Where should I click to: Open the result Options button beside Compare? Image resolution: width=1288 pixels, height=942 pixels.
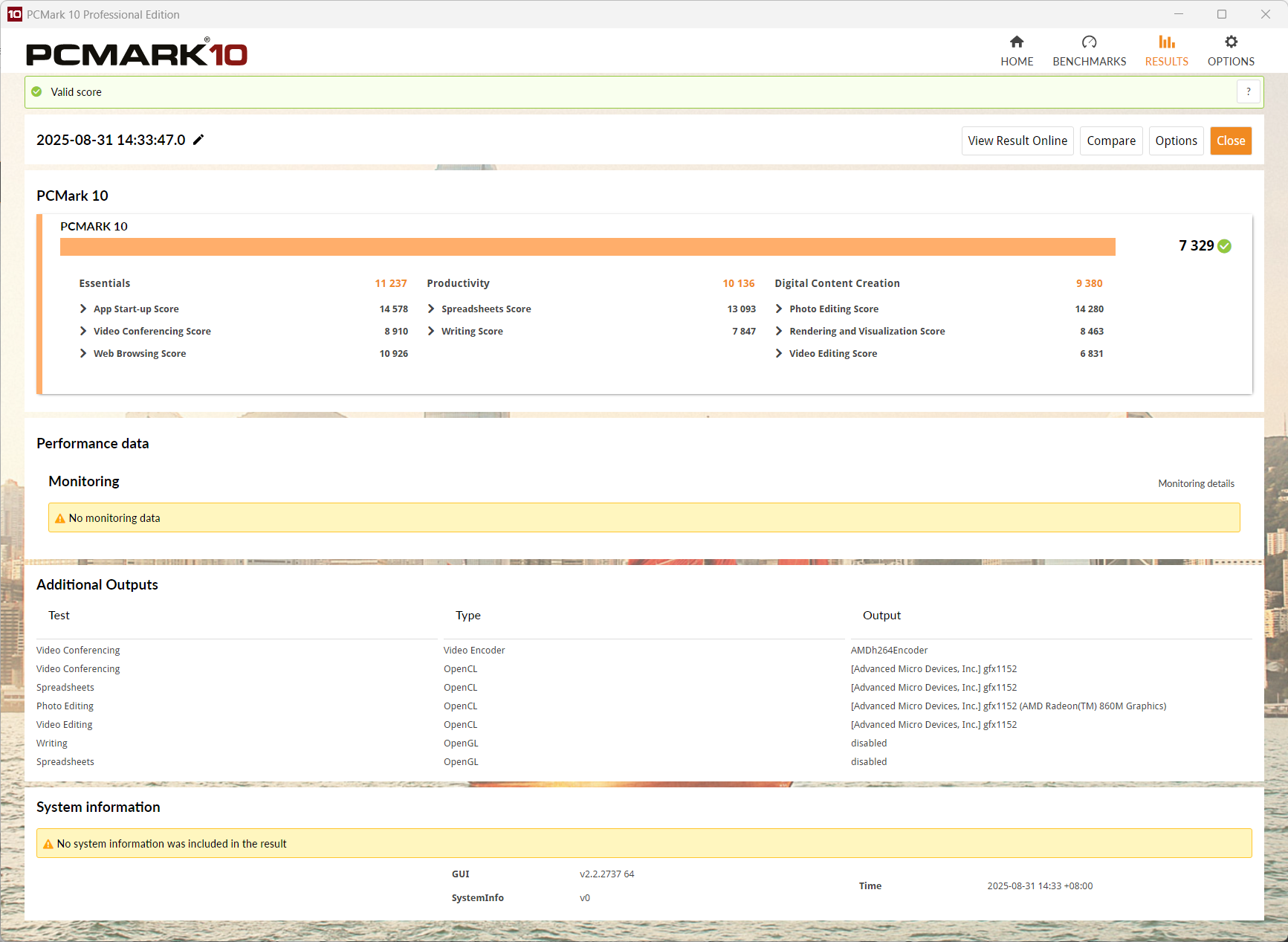(x=1176, y=141)
